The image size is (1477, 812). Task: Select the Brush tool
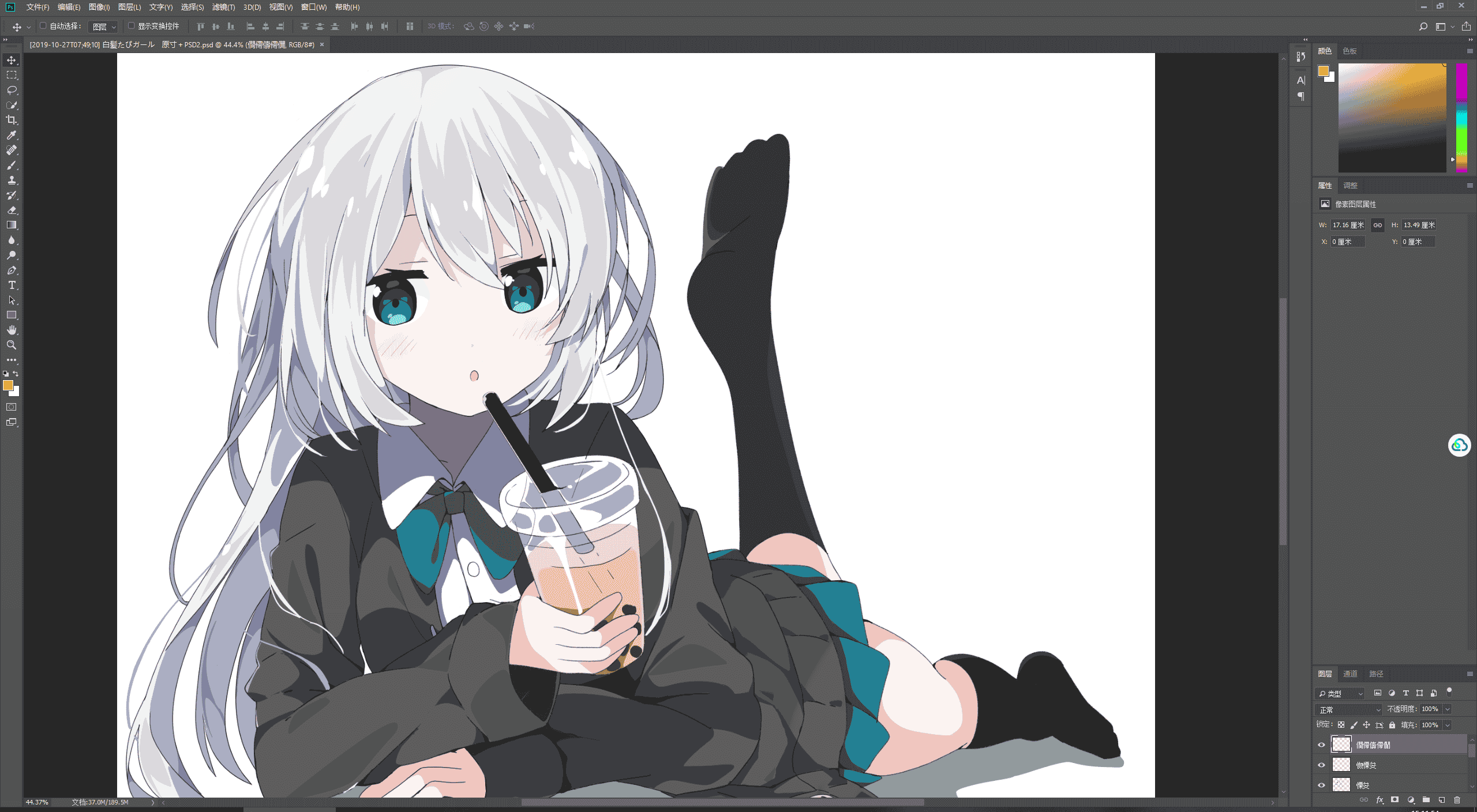pyautogui.click(x=12, y=165)
